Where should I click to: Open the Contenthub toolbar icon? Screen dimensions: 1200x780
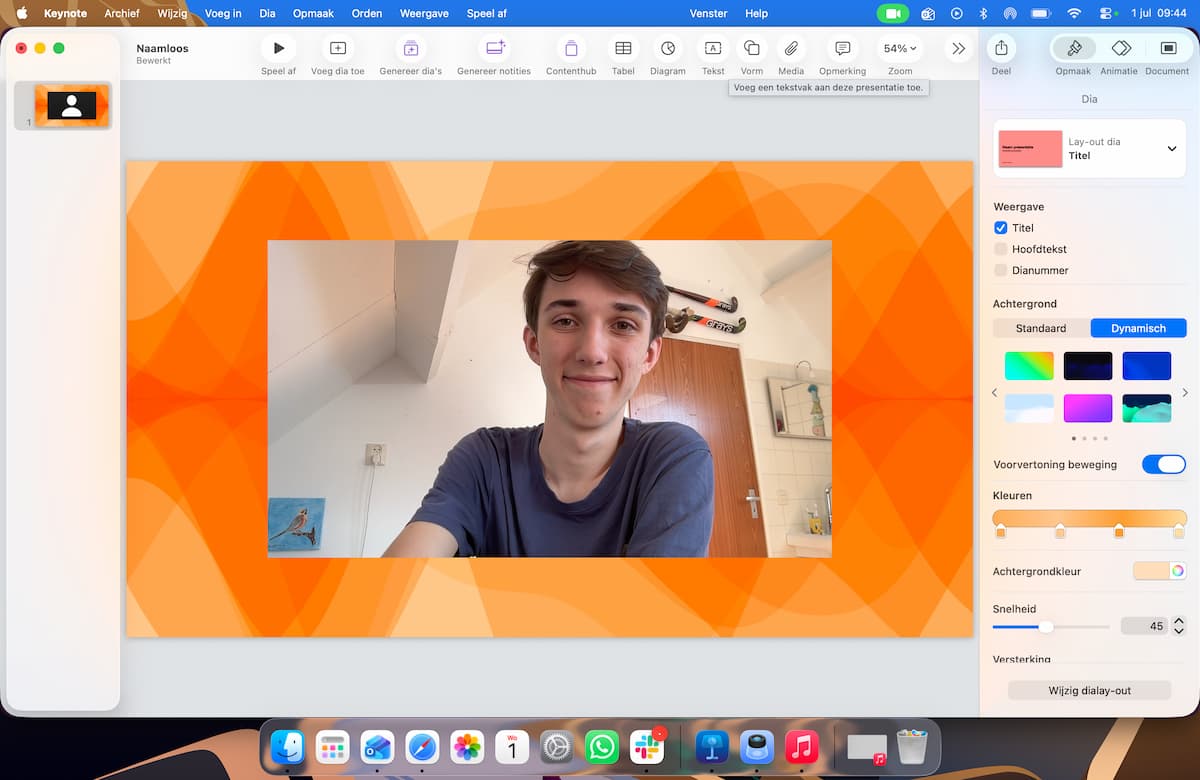coord(571,48)
